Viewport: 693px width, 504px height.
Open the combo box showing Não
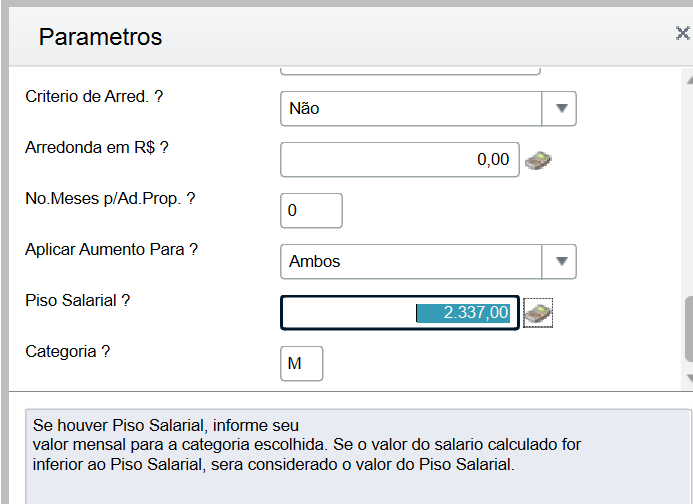pos(411,108)
